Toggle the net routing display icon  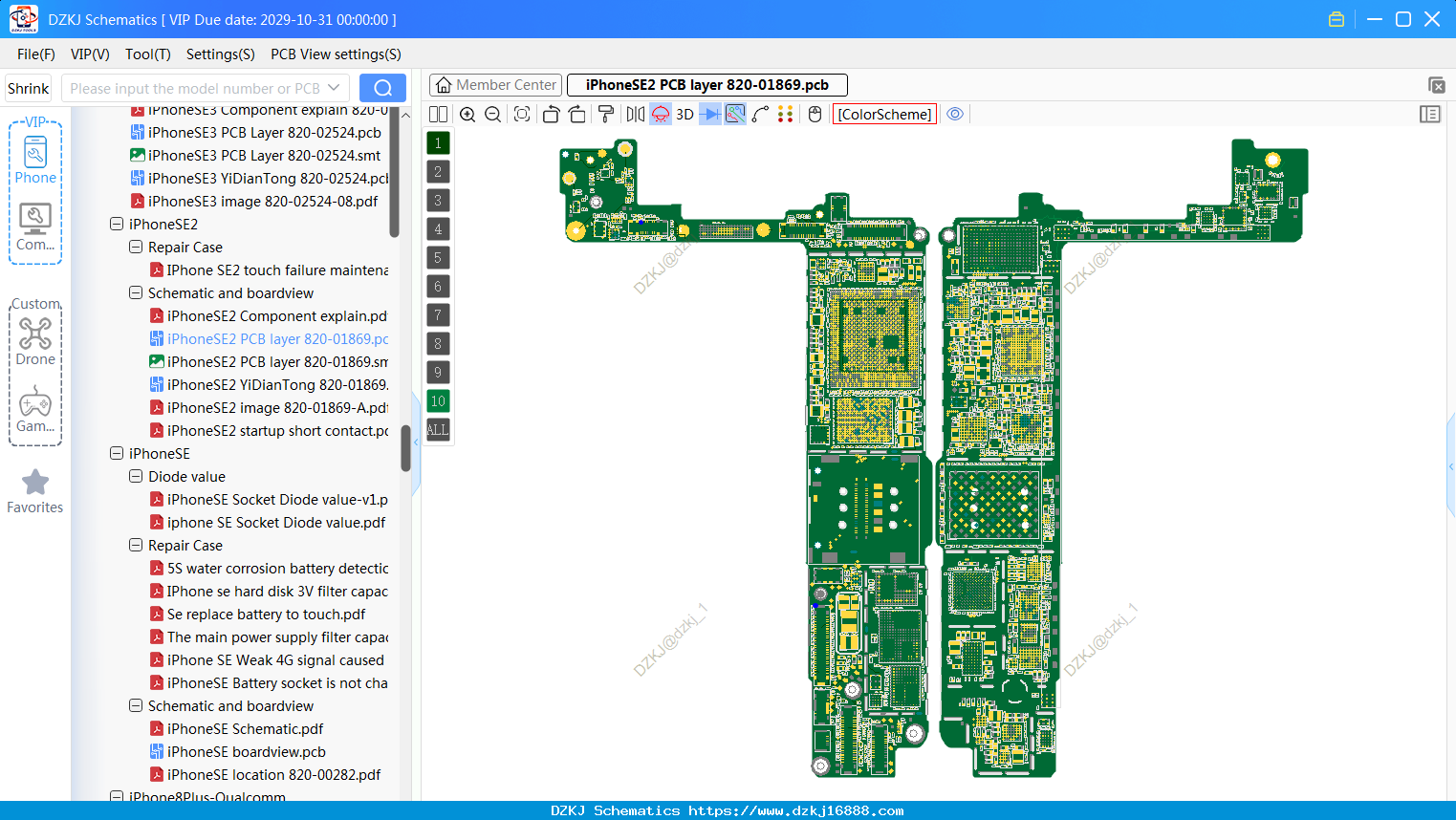(735, 114)
